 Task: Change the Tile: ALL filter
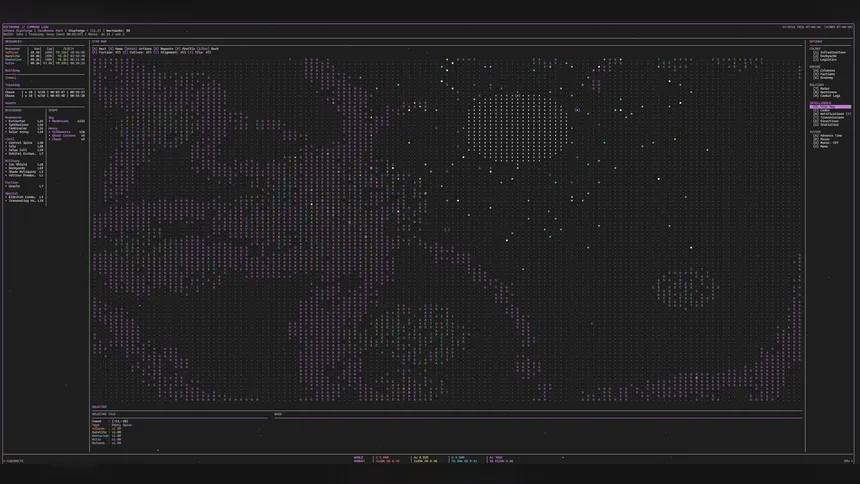point(202,52)
